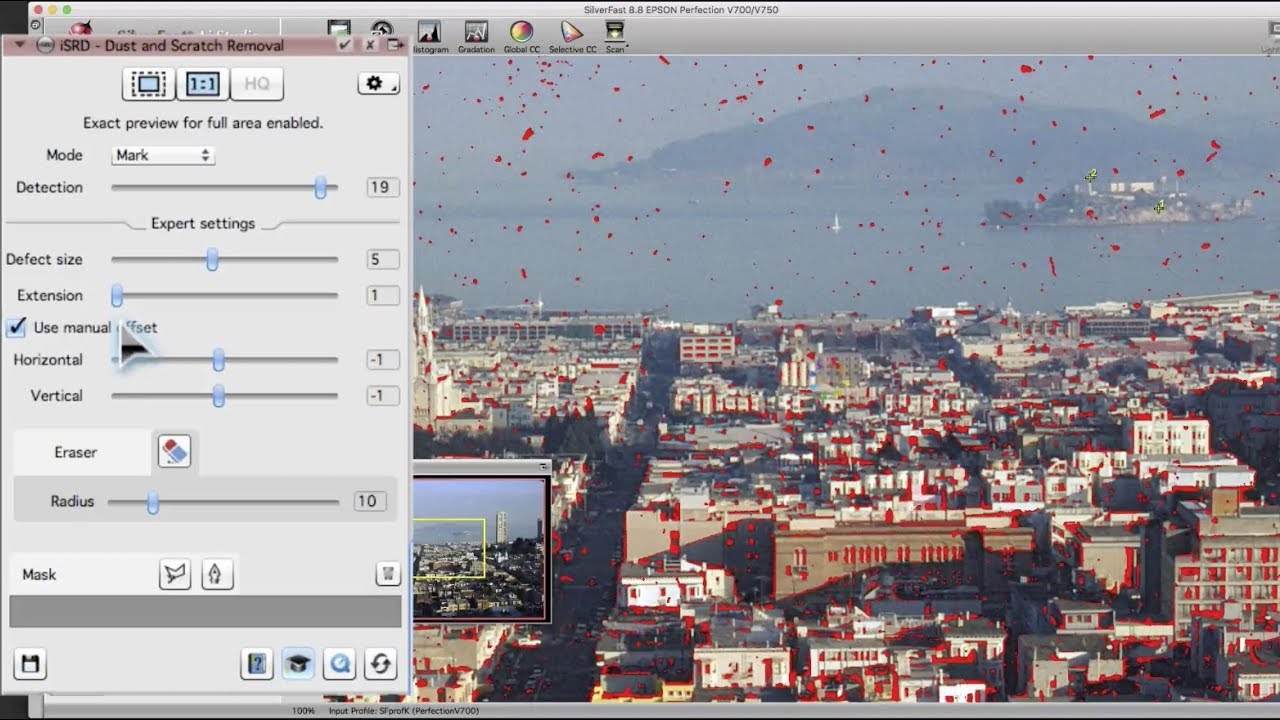Choose the pen mask tool

click(x=218, y=574)
